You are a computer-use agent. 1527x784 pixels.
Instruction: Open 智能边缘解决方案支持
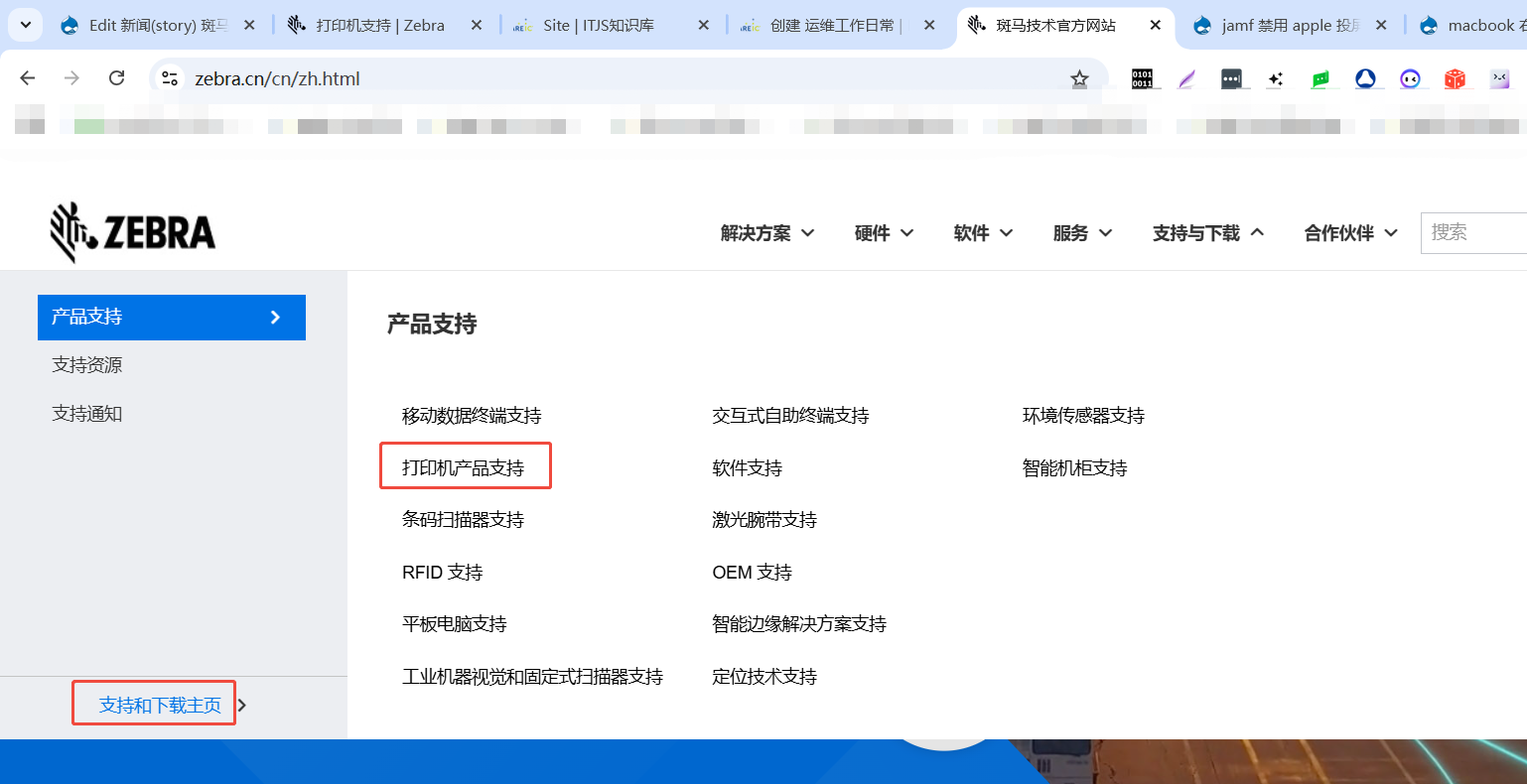pyautogui.click(x=799, y=623)
